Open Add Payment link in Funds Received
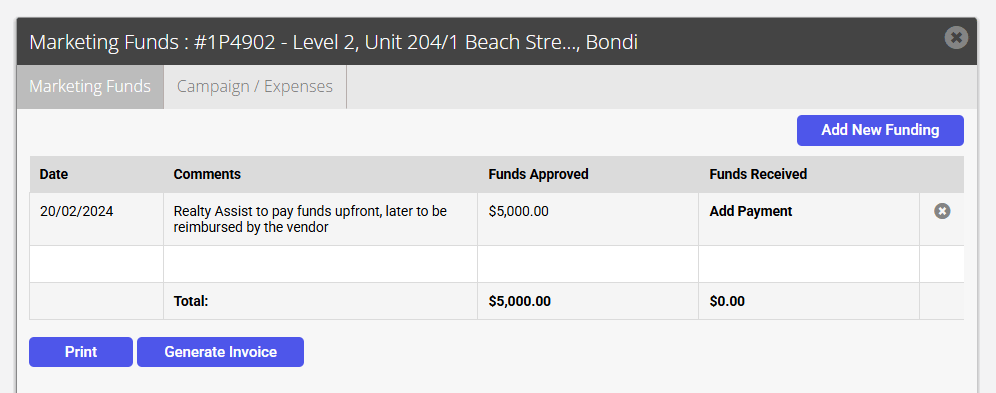996x393 pixels. pyautogui.click(x=750, y=211)
